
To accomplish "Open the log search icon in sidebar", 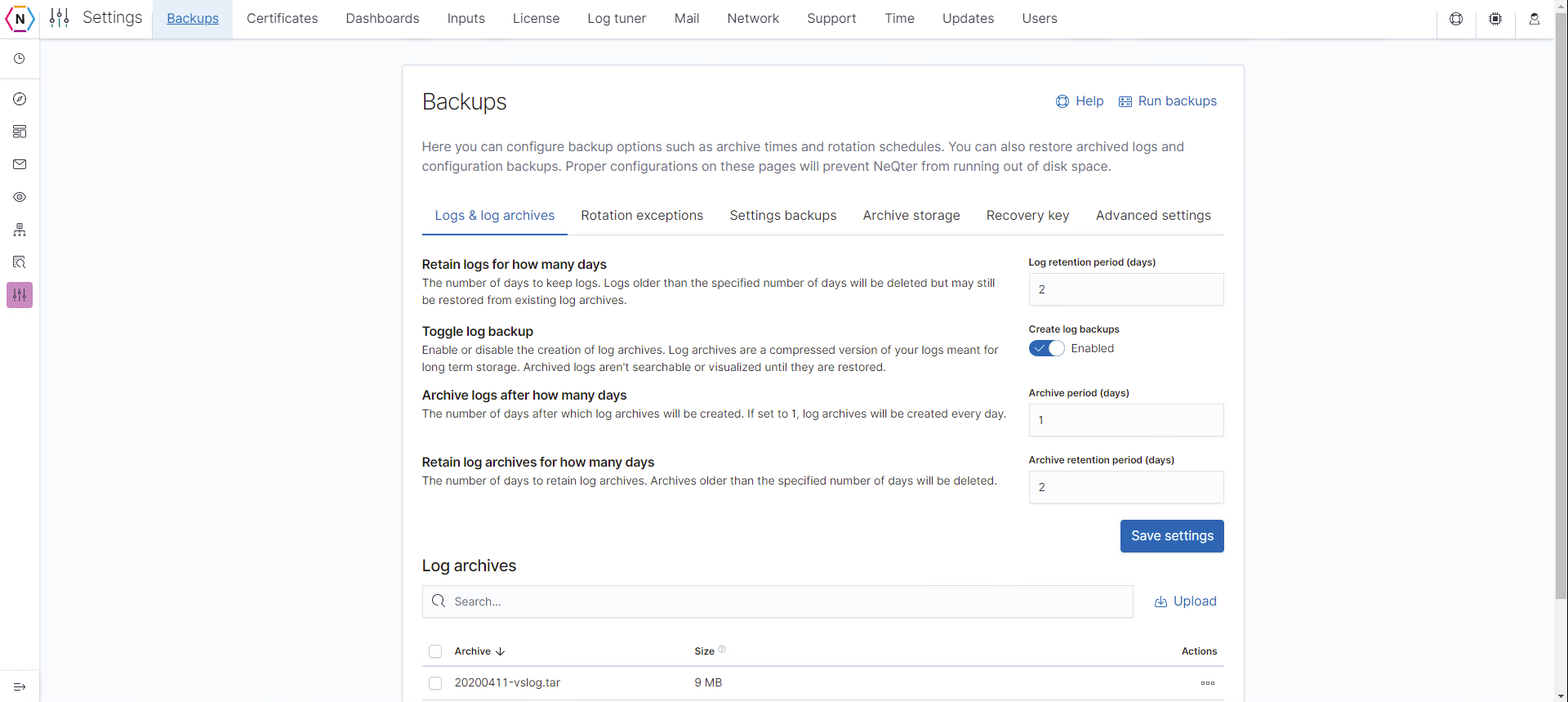I will [20, 262].
